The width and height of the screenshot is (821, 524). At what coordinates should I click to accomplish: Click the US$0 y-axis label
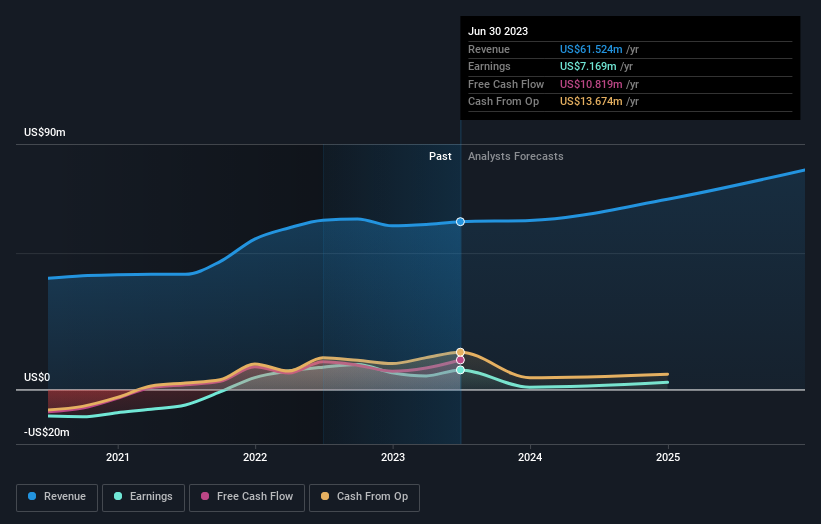point(37,377)
